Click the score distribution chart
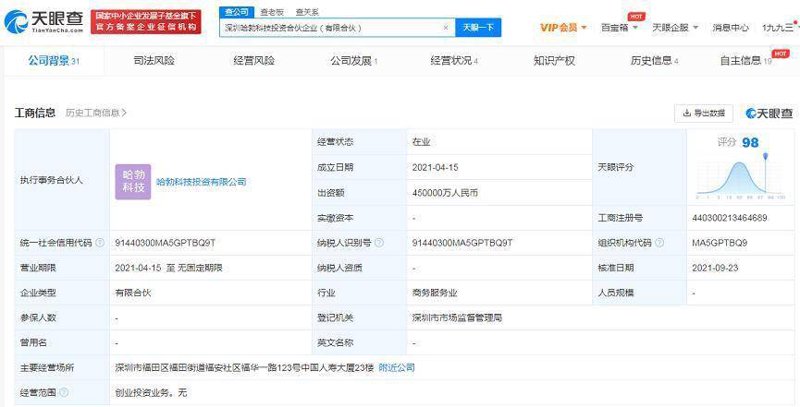The image size is (800, 407). [741, 176]
